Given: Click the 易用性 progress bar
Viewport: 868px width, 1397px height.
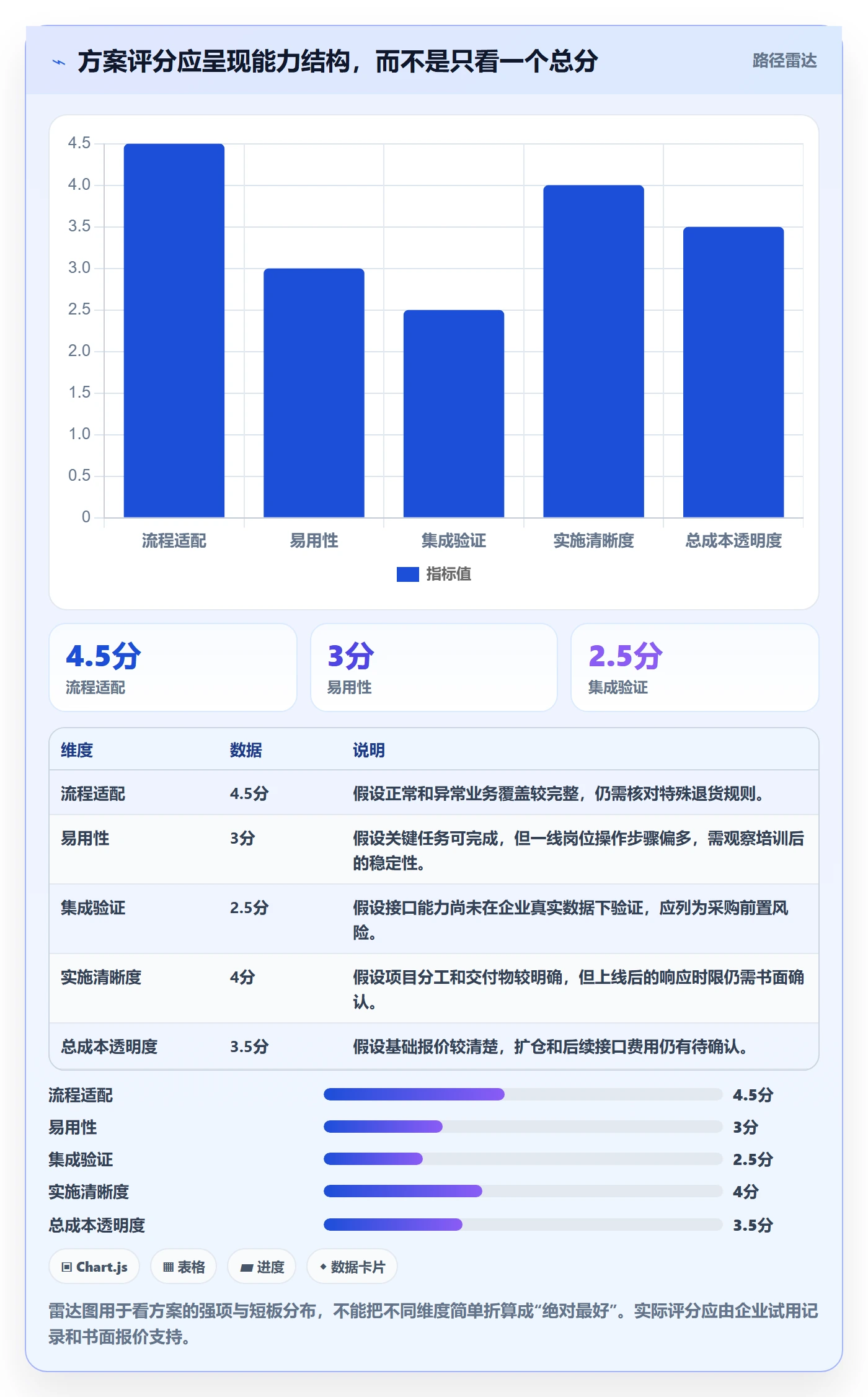Looking at the screenshot, I should pos(523,1127).
